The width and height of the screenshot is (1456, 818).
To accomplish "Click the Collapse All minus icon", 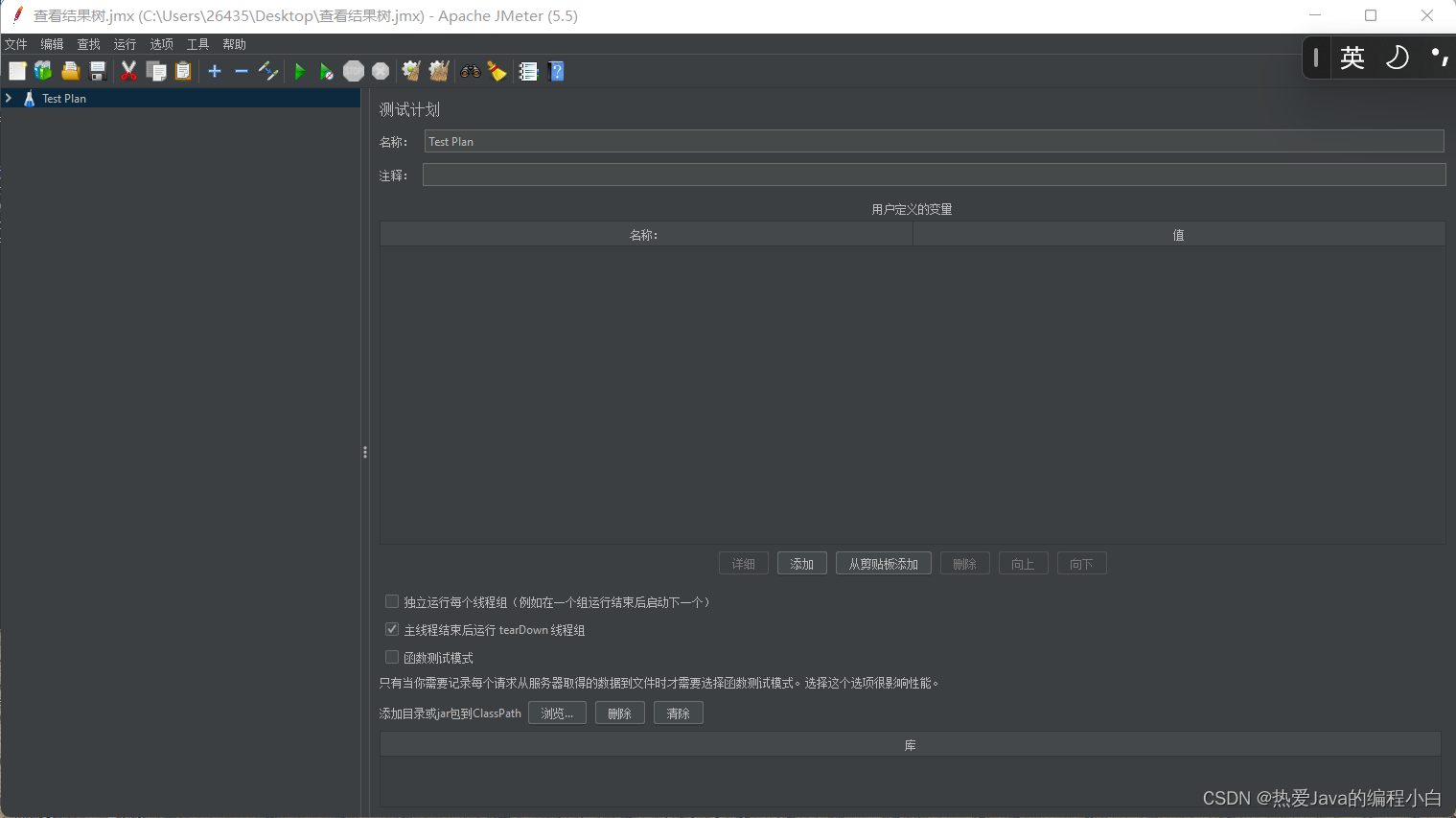I will pos(242,71).
